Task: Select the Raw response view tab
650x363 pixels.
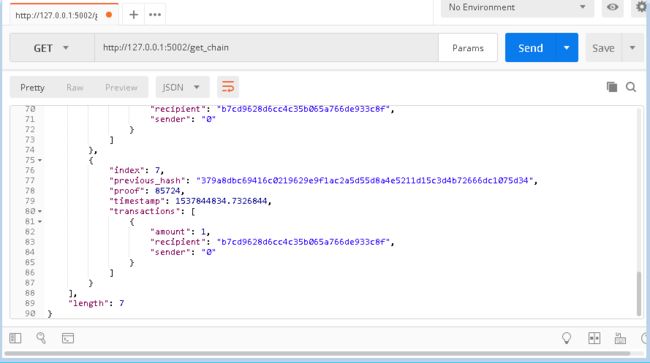Action: 75,87
